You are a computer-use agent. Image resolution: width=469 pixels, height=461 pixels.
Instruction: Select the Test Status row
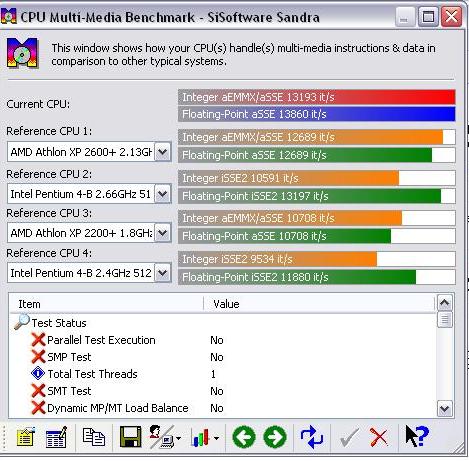[59, 323]
